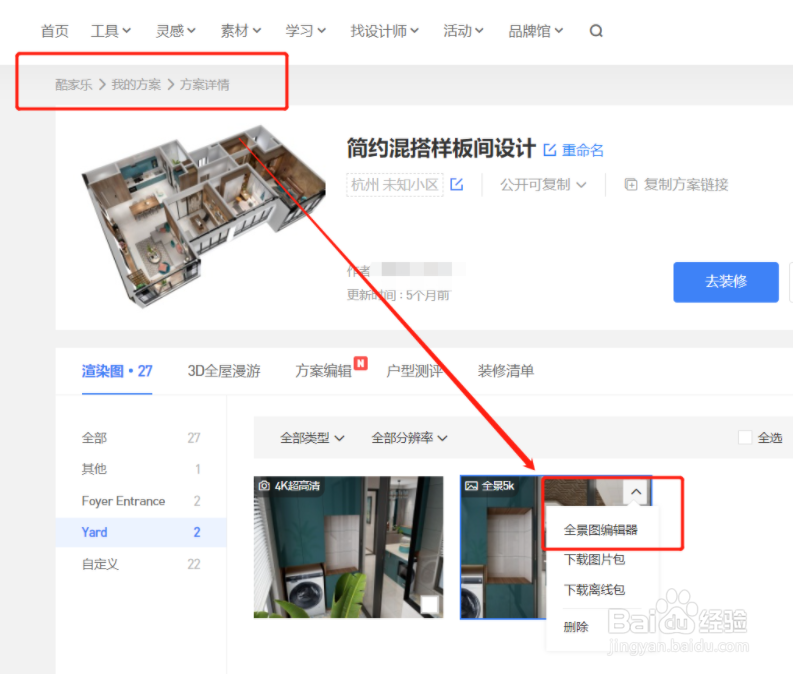793x674 pixels.
Task: Select Yard category in sidebar
Action: pyautogui.click(x=141, y=532)
